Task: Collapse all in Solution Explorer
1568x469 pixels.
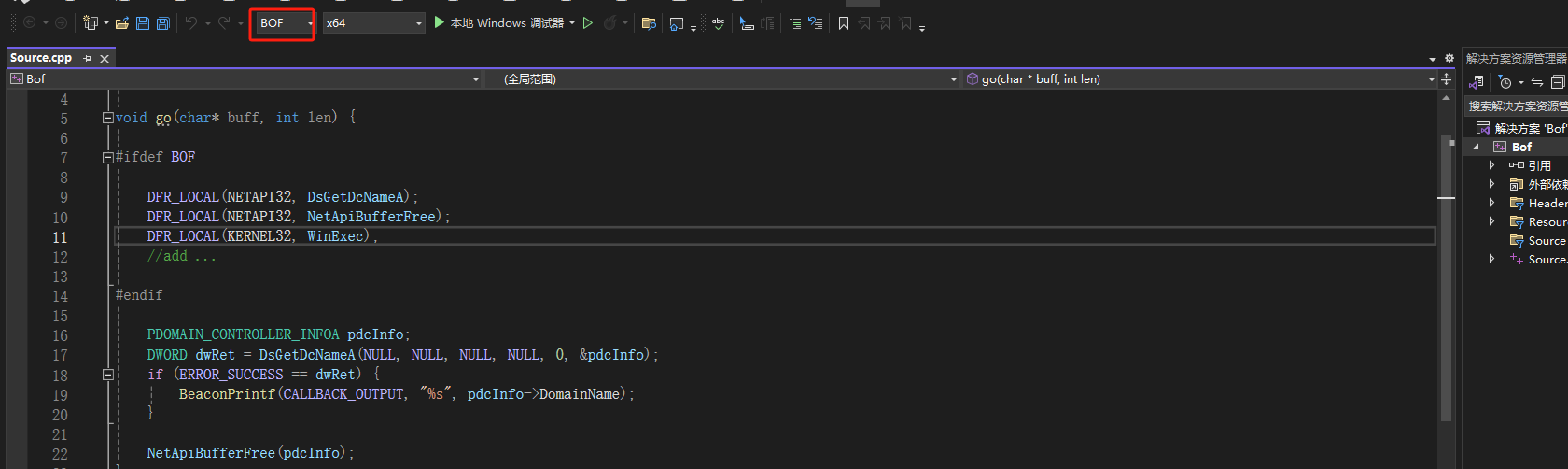Action: click(x=1557, y=82)
